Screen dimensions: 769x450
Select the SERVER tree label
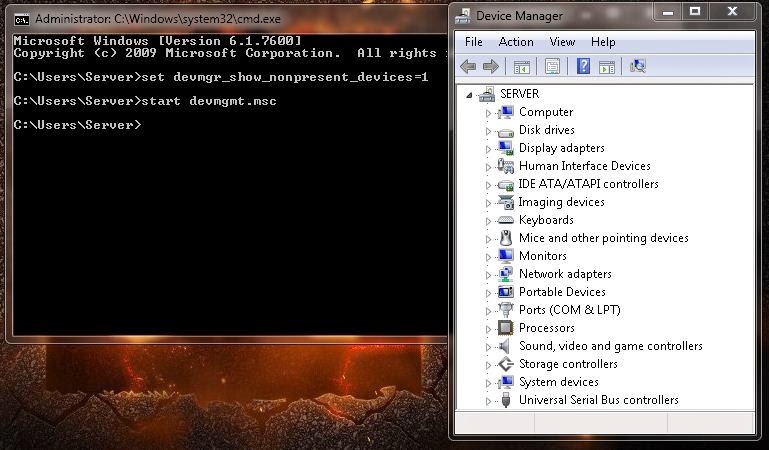coord(519,94)
